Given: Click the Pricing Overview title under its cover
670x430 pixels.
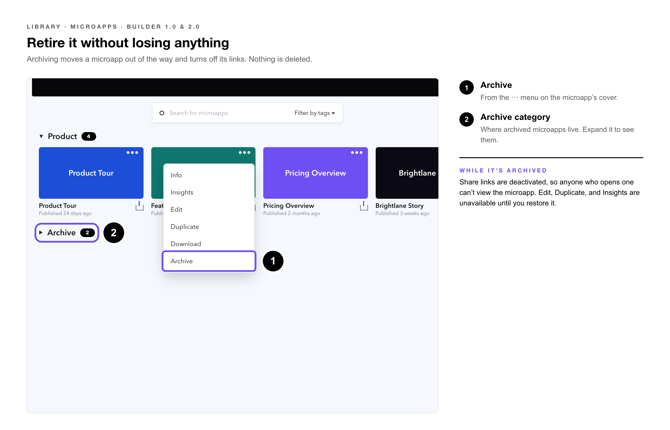Looking at the screenshot, I should (288, 206).
